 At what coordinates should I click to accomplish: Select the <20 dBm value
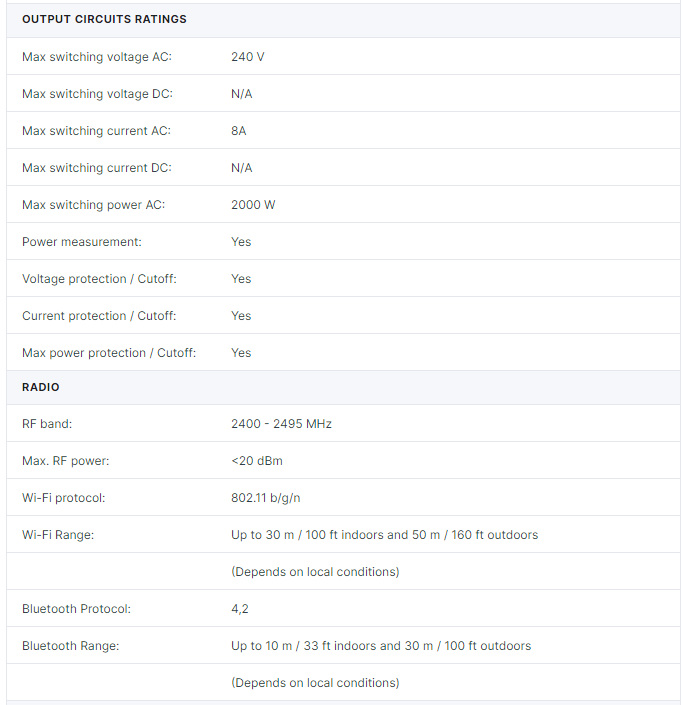(x=257, y=461)
